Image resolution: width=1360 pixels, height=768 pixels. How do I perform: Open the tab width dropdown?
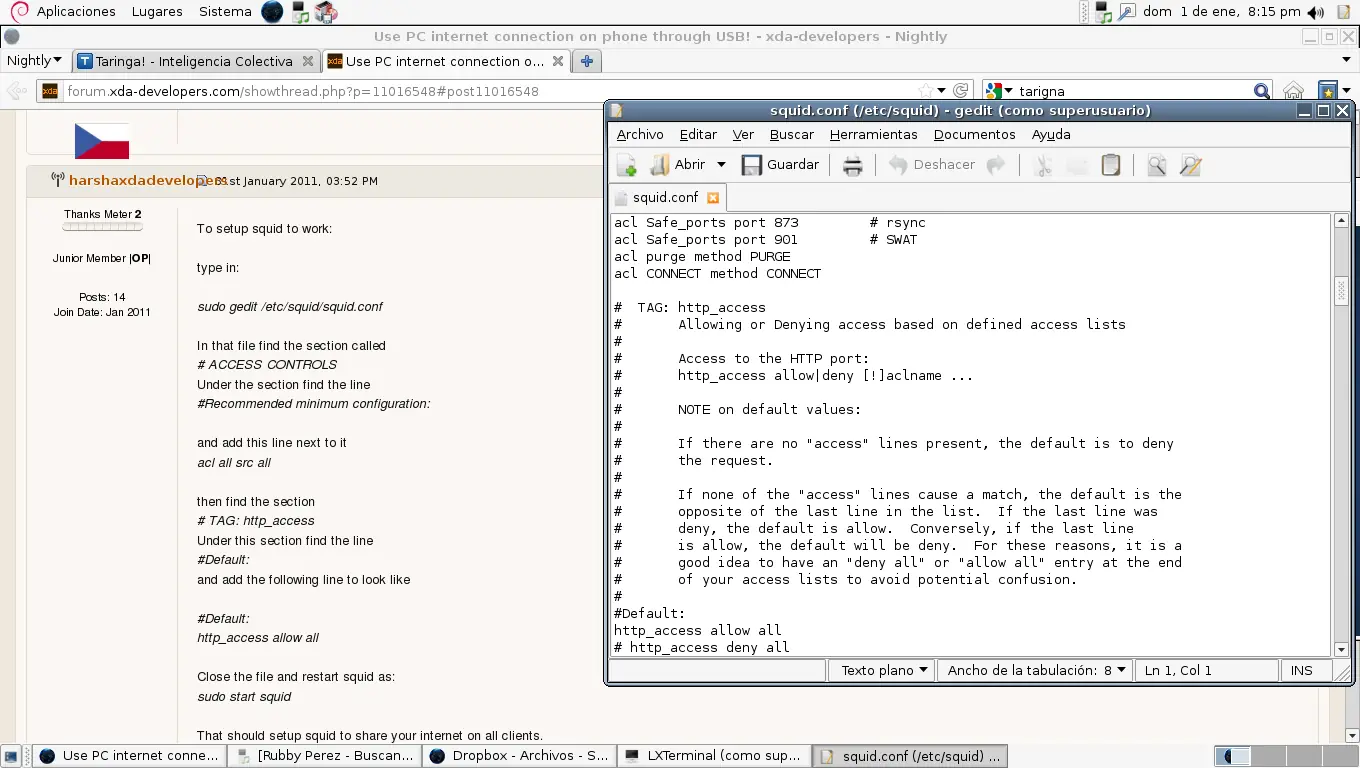[1037, 670]
